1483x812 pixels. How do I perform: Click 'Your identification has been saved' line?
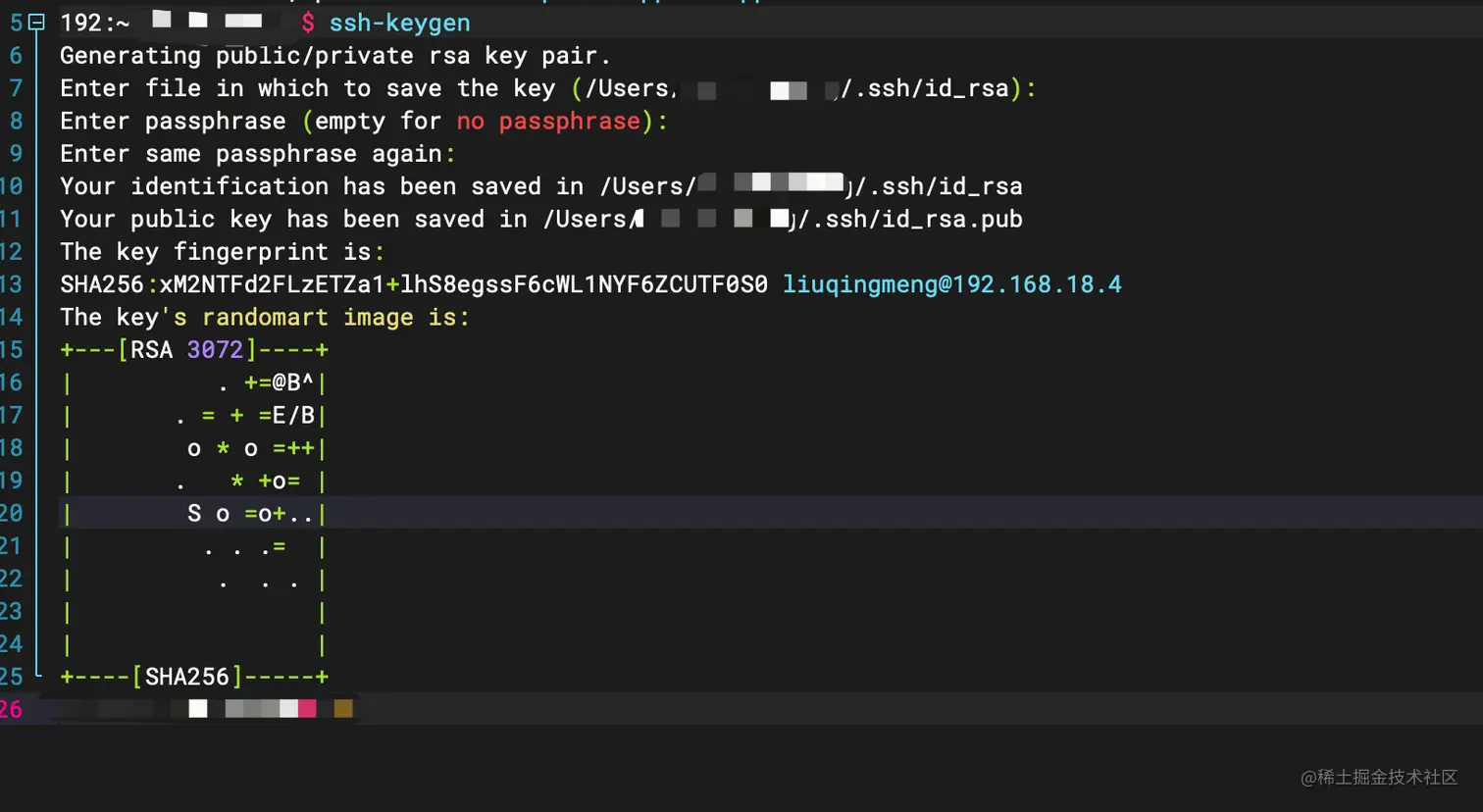(x=540, y=186)
